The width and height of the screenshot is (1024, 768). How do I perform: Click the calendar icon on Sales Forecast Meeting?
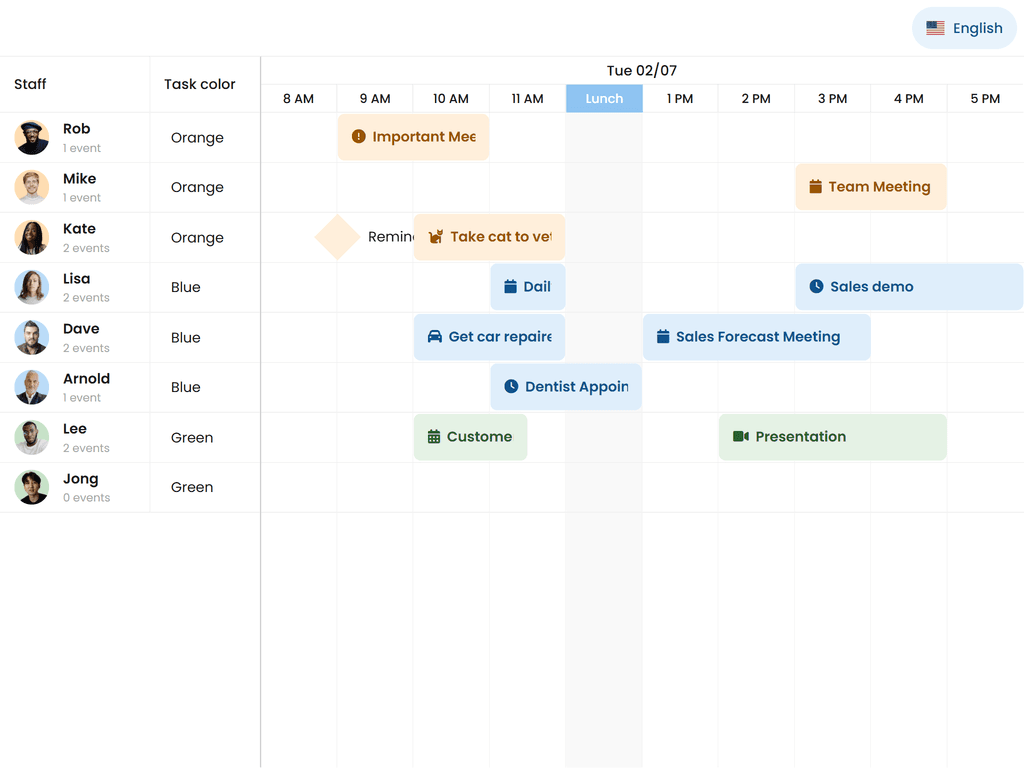[x=662, y=337]
